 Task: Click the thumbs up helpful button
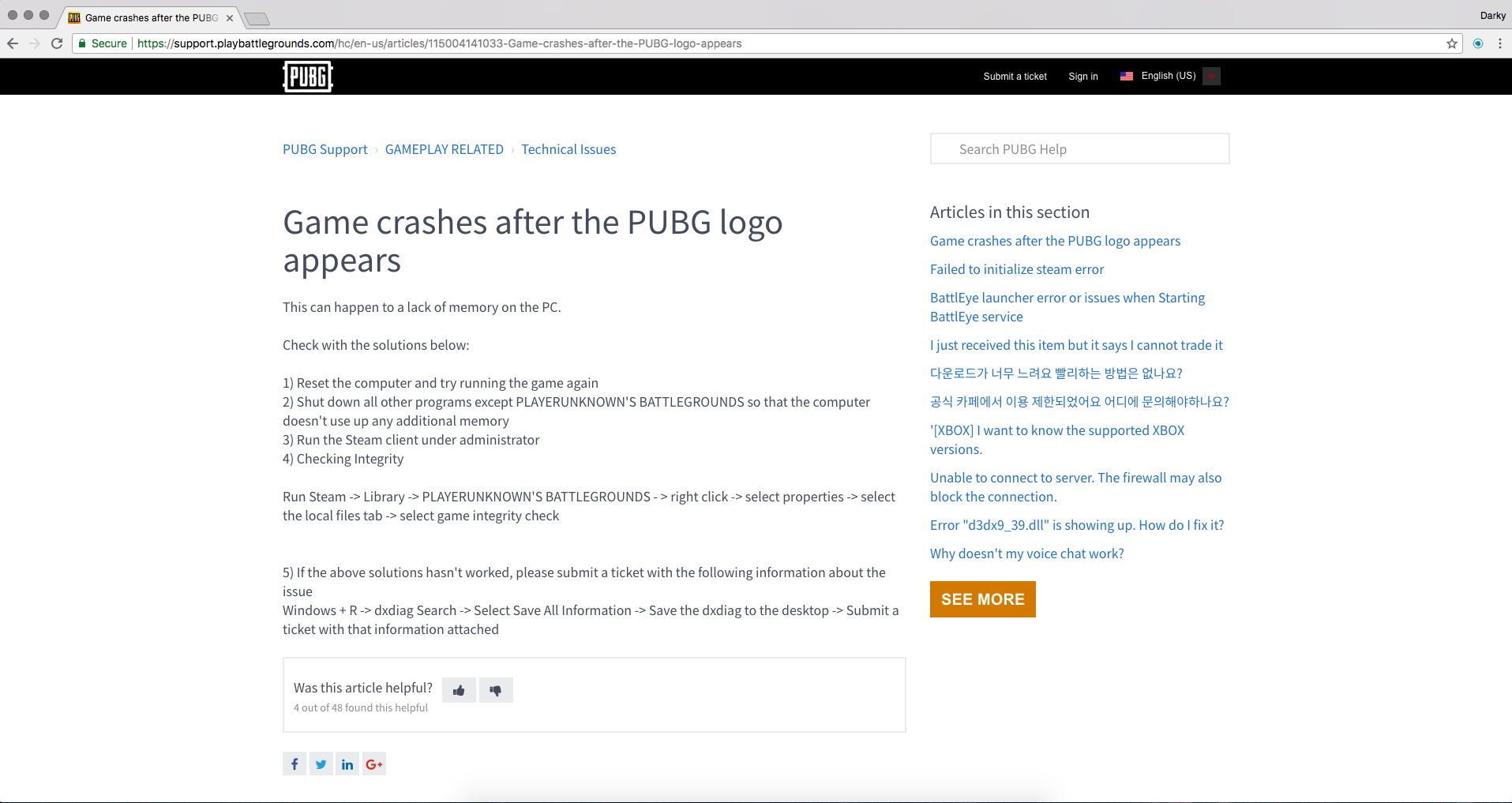click(x=459, y=690)
